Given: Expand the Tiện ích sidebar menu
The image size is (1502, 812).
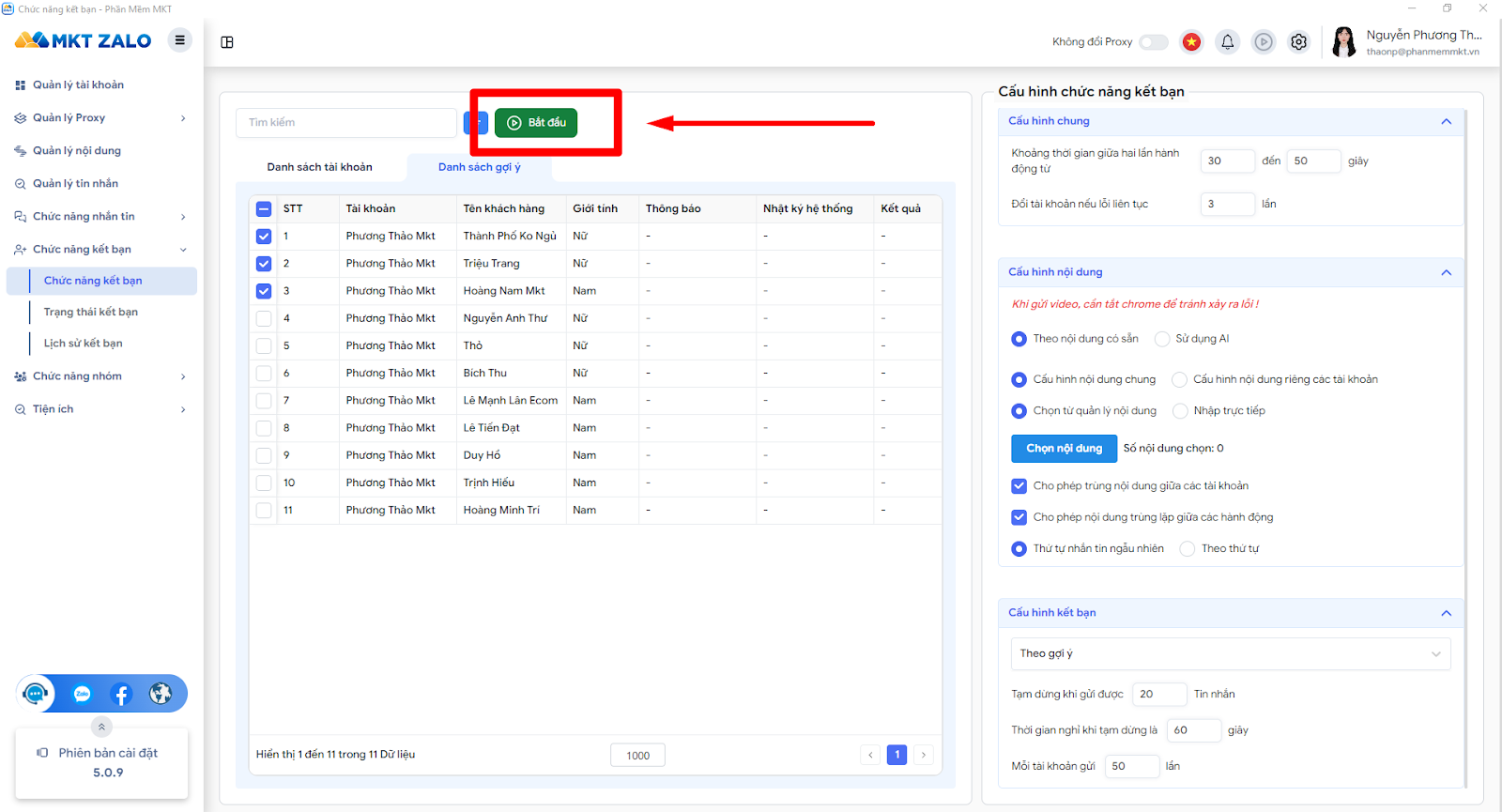Looking at the screenshot, I should [101, 409].
